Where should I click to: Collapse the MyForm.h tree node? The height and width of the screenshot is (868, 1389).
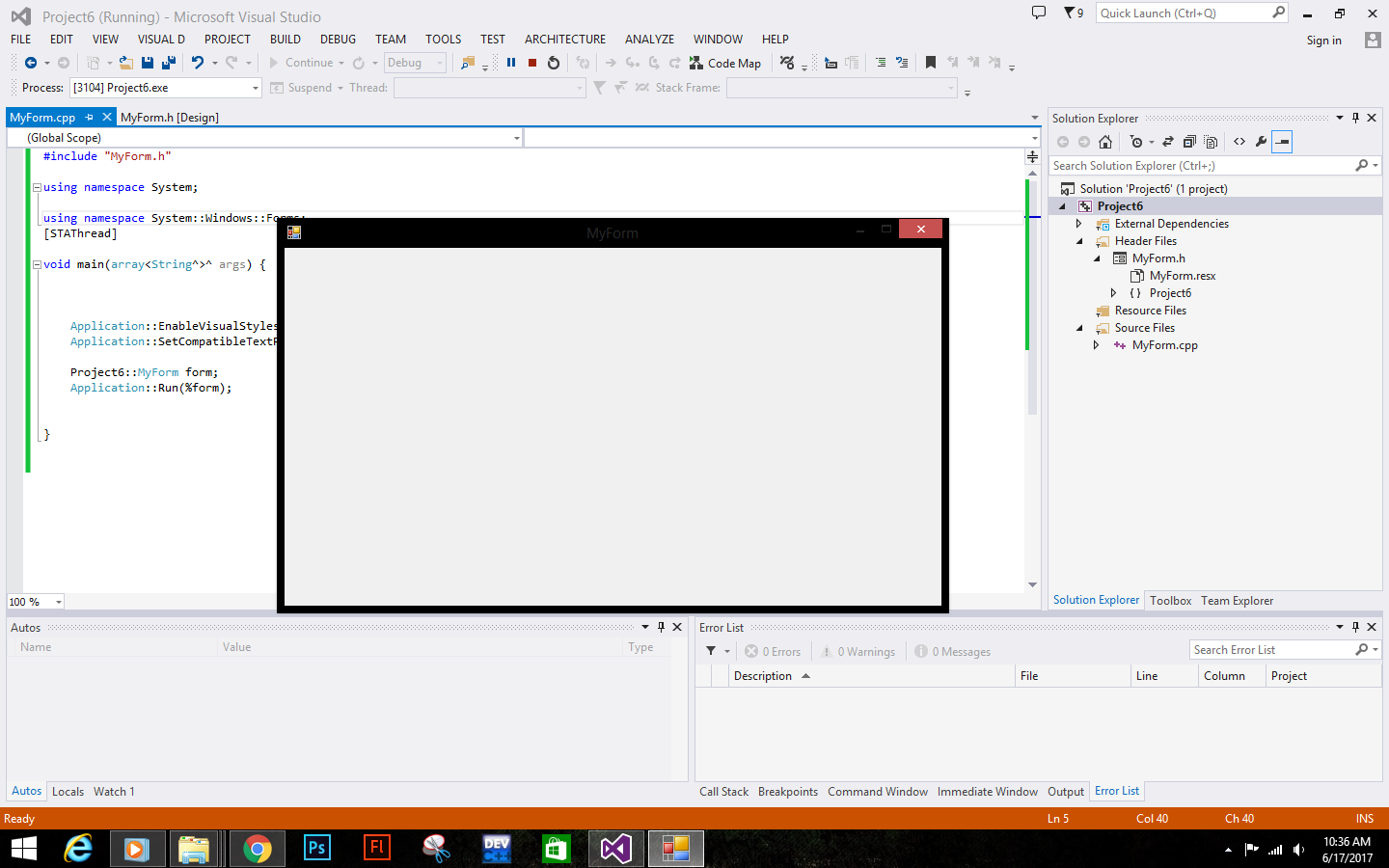click(x=1095, y=258)
